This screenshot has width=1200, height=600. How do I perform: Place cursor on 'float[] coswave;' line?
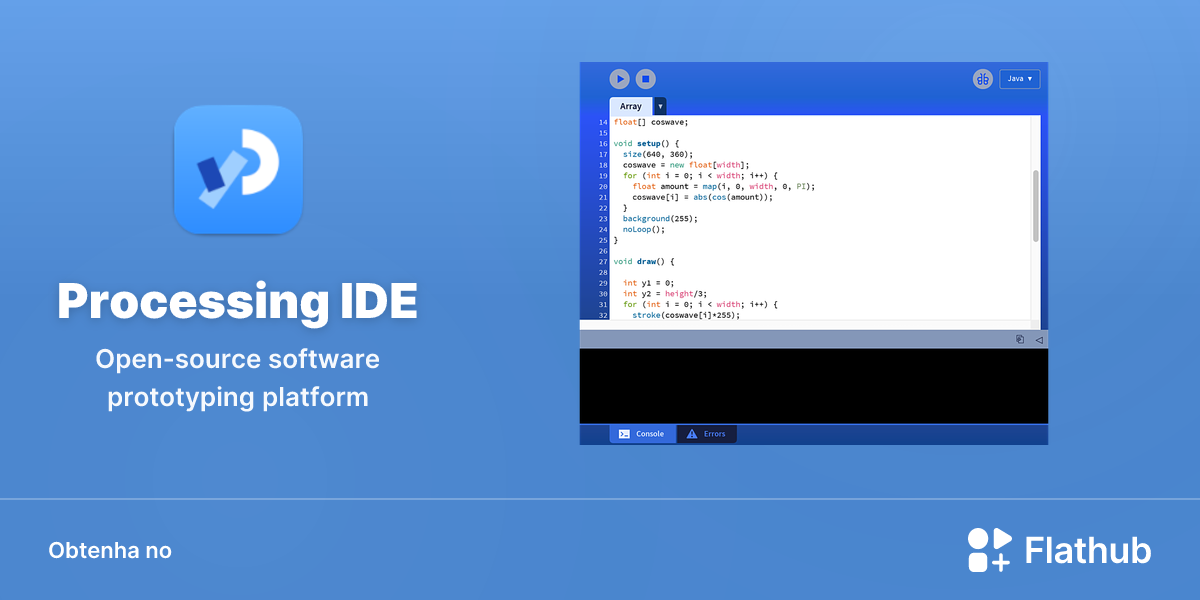tap(651, 122)
